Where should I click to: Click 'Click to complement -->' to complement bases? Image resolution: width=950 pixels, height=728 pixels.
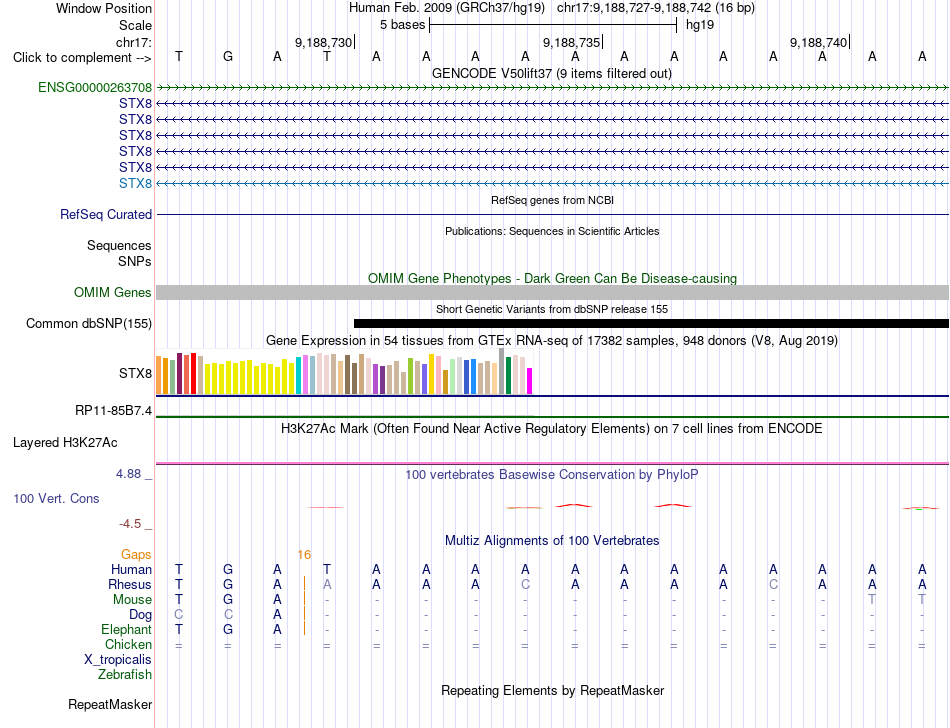[82, 58]
